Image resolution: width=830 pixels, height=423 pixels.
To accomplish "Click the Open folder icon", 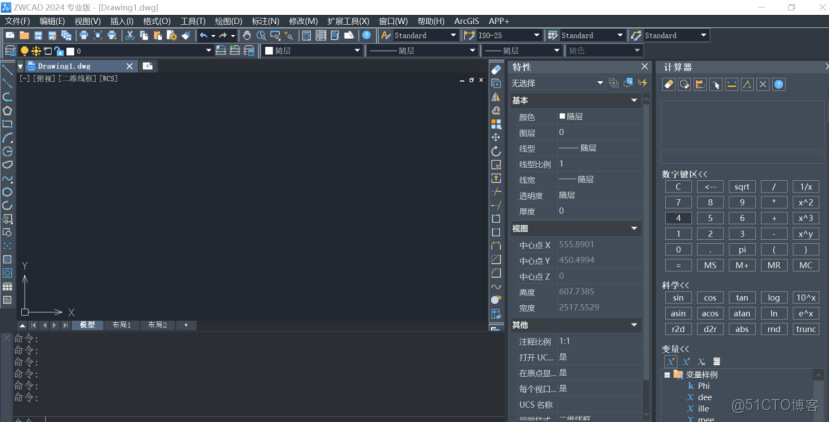I will (x=24, y=35).
